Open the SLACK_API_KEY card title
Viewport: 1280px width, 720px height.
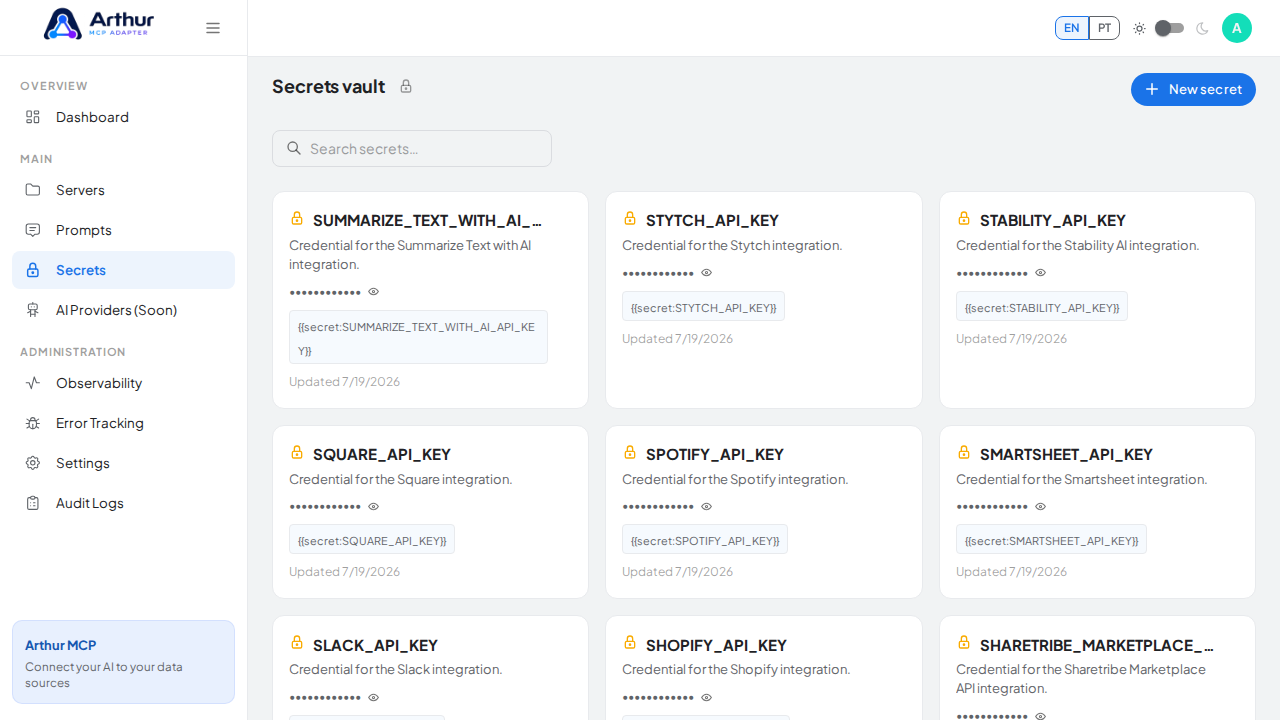pyautogui.click(x=375, y=645)
